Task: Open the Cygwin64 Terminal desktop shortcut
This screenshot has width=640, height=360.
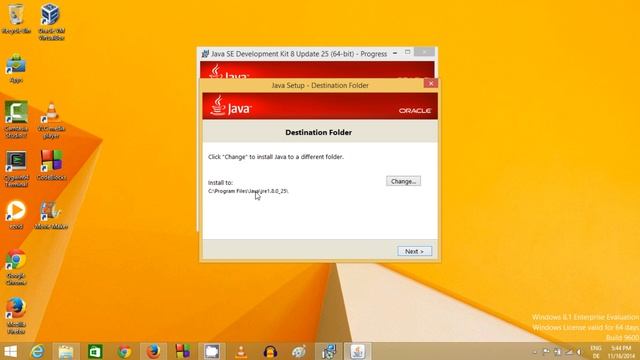Action: 16,169
